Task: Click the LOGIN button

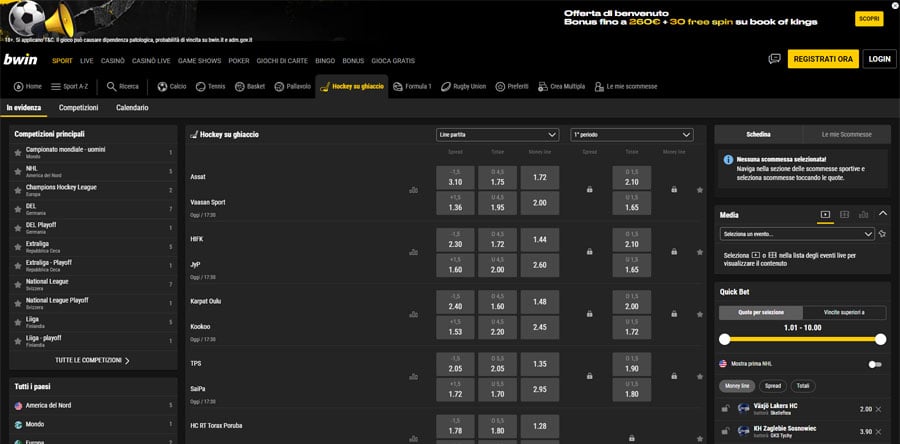Action: click(x=879, y=59)
